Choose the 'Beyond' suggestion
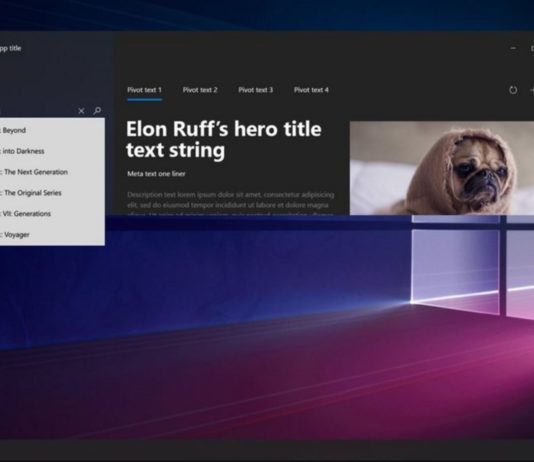Screen dimensions: 534x462 [52, 130]
